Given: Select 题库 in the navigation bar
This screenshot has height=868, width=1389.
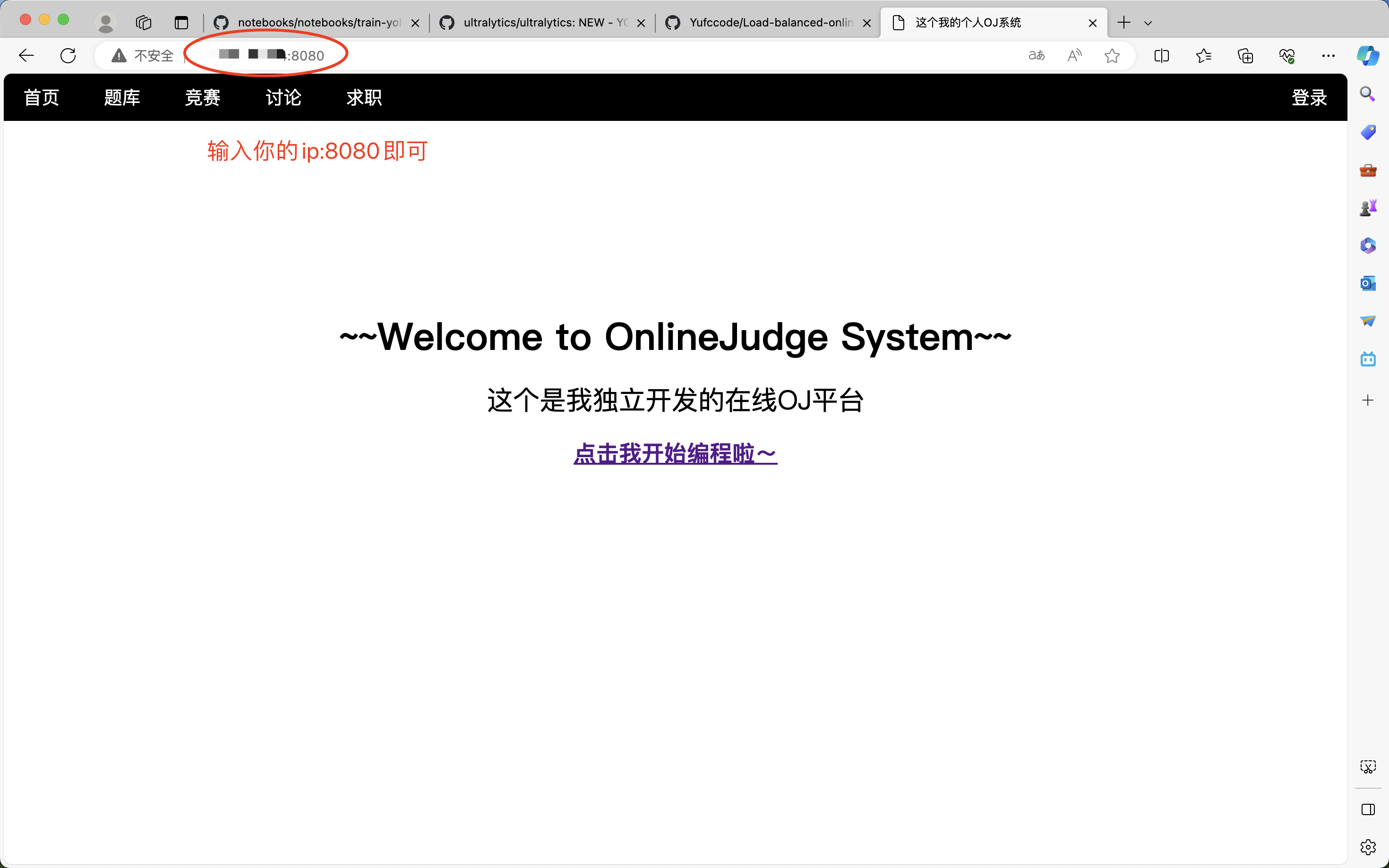Looking at the screenshot, I should (122, 98).
